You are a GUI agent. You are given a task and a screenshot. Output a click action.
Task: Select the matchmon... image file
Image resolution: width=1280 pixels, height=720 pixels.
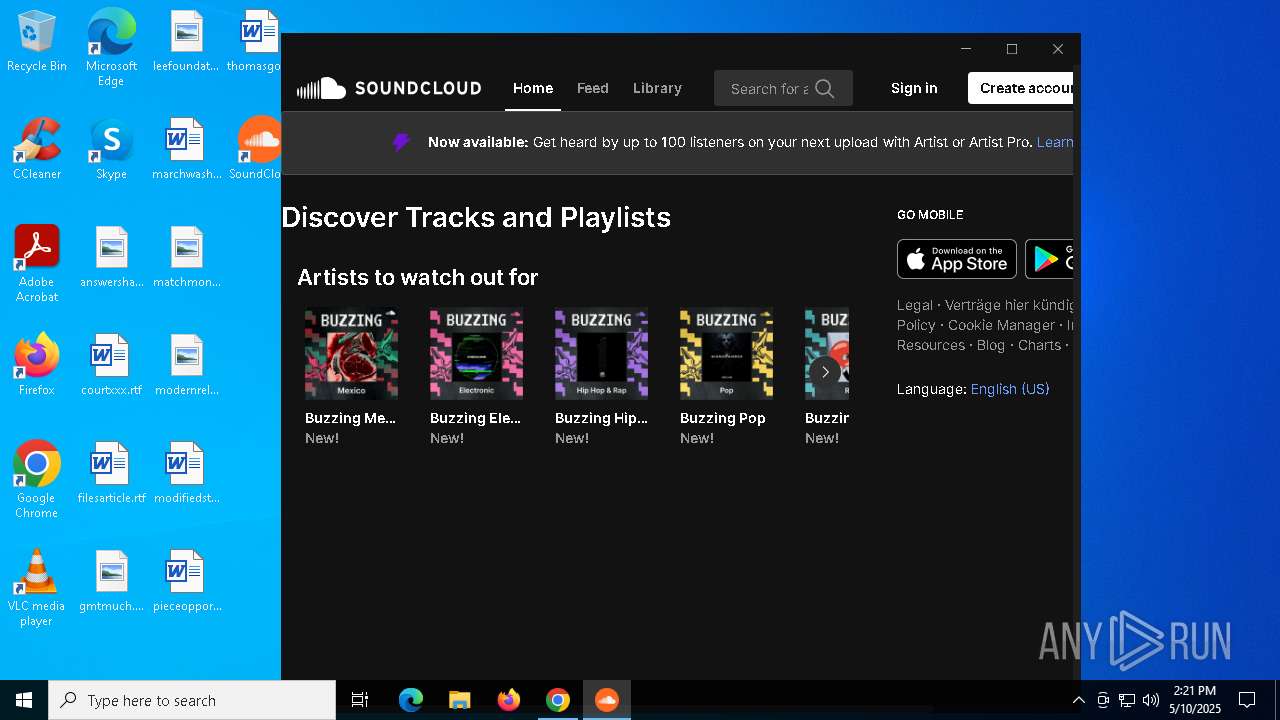[x=186, y=257]
